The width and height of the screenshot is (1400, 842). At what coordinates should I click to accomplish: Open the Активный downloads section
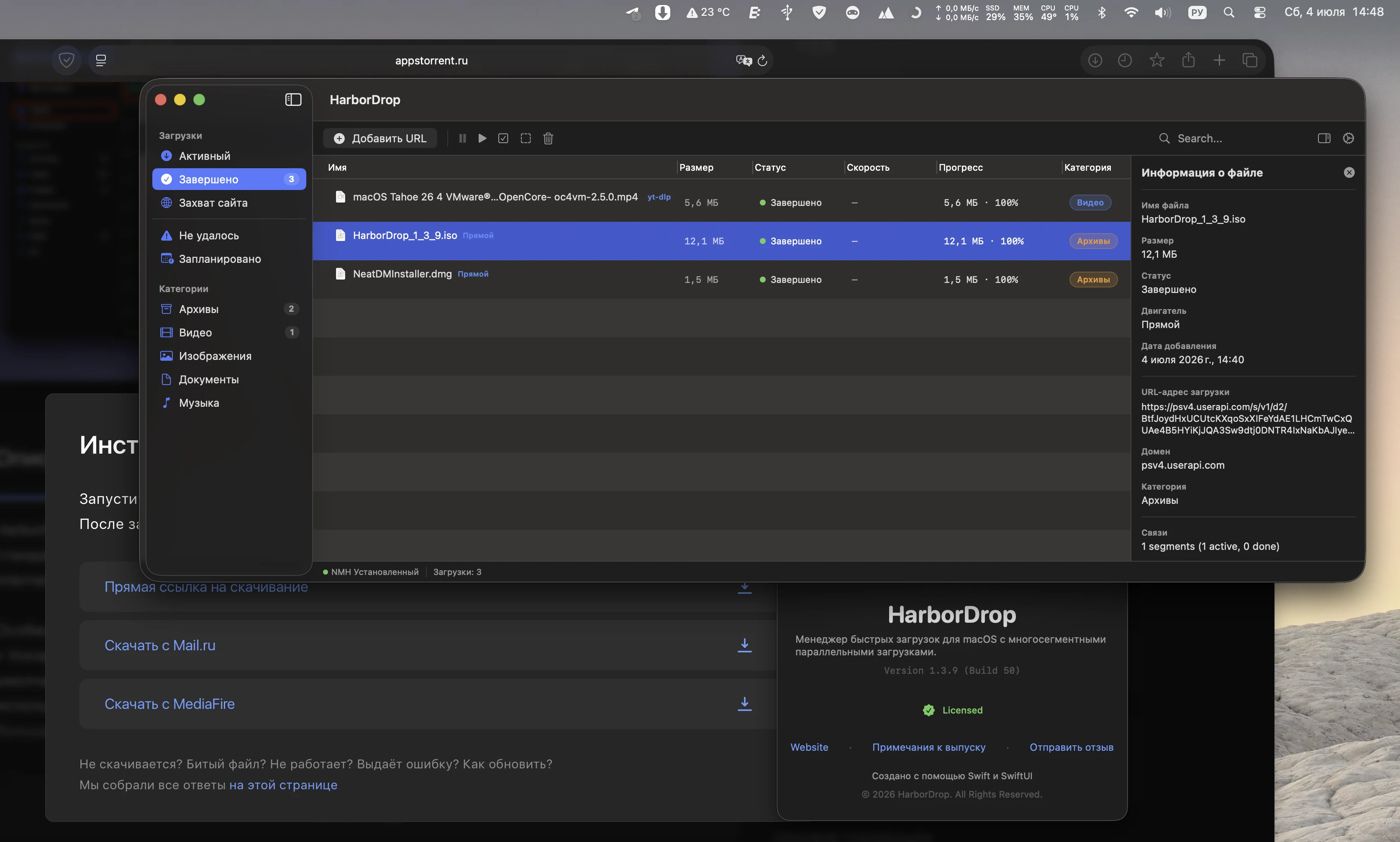(x=229, y=156)
